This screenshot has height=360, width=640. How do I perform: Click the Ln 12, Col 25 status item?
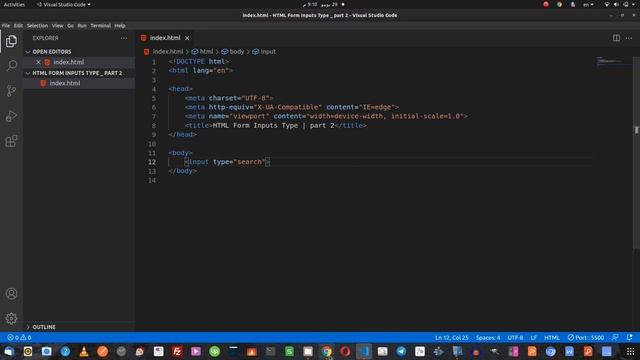(x=451, y=338)
